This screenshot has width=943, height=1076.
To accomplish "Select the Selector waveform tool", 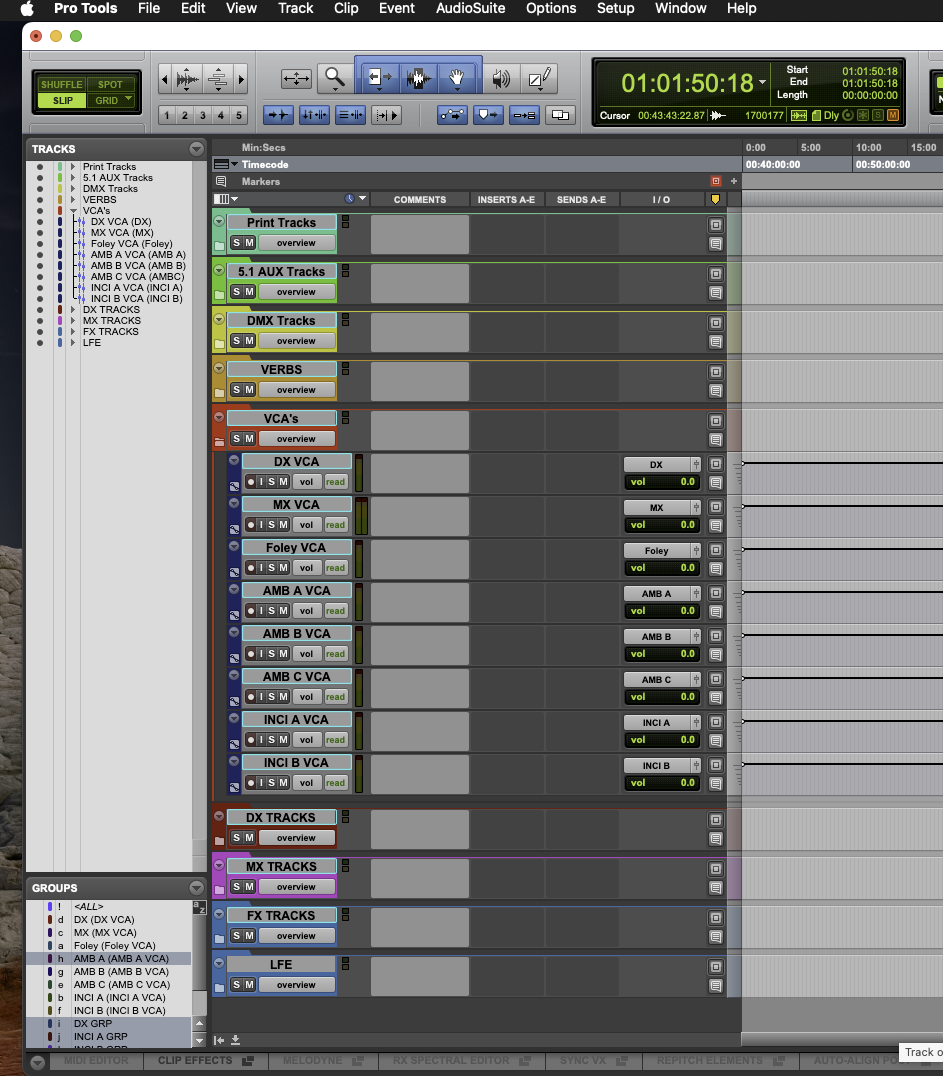I will (418, 78).
